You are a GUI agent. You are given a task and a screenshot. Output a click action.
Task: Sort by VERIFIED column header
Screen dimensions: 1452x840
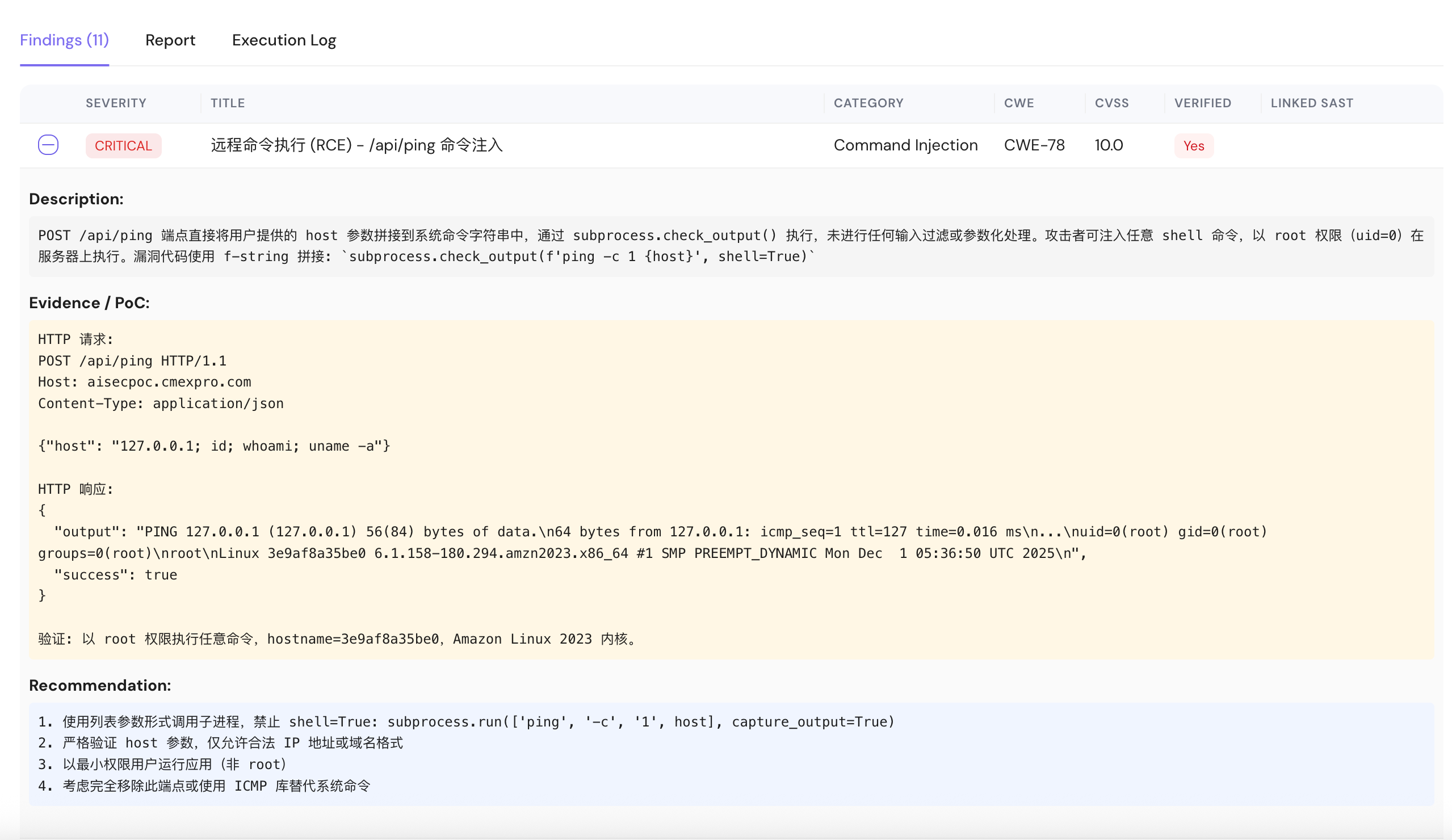coord(1202,103)
